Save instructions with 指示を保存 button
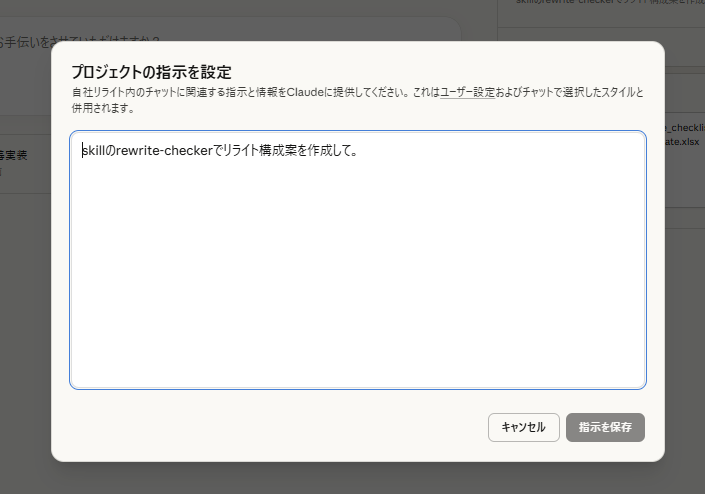Image resolution: width=705 pixels, height=494 pixels. 605,427
